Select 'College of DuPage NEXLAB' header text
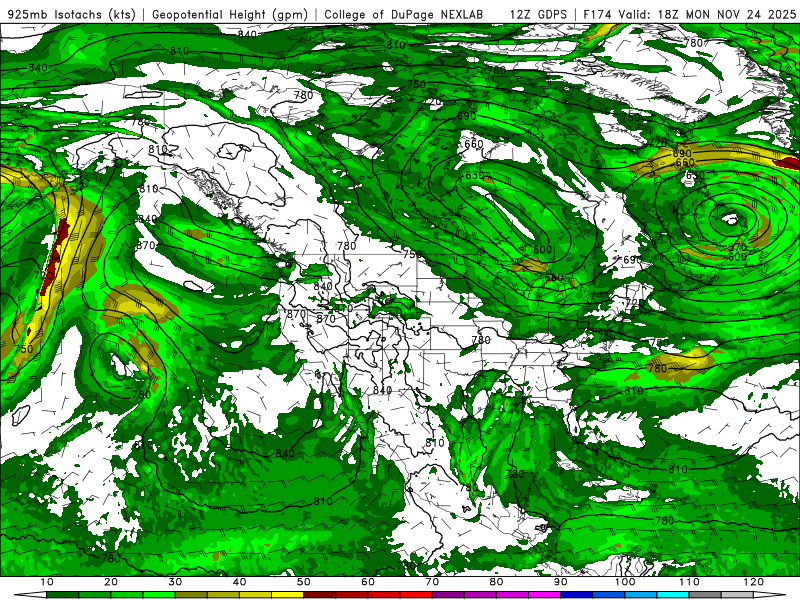800x600 pixels. [x=404, y=14]
